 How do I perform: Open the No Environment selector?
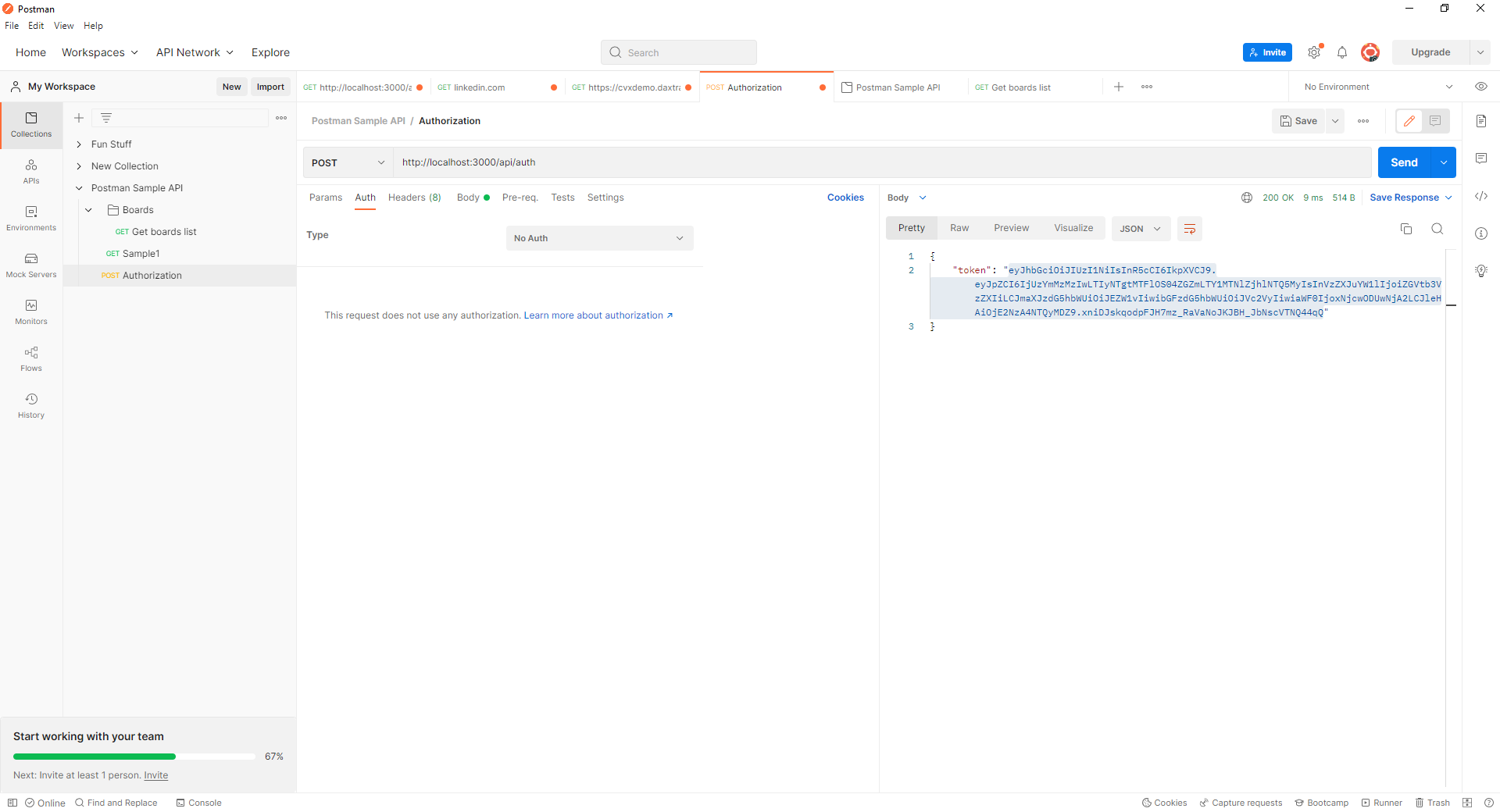point(1378,87)
